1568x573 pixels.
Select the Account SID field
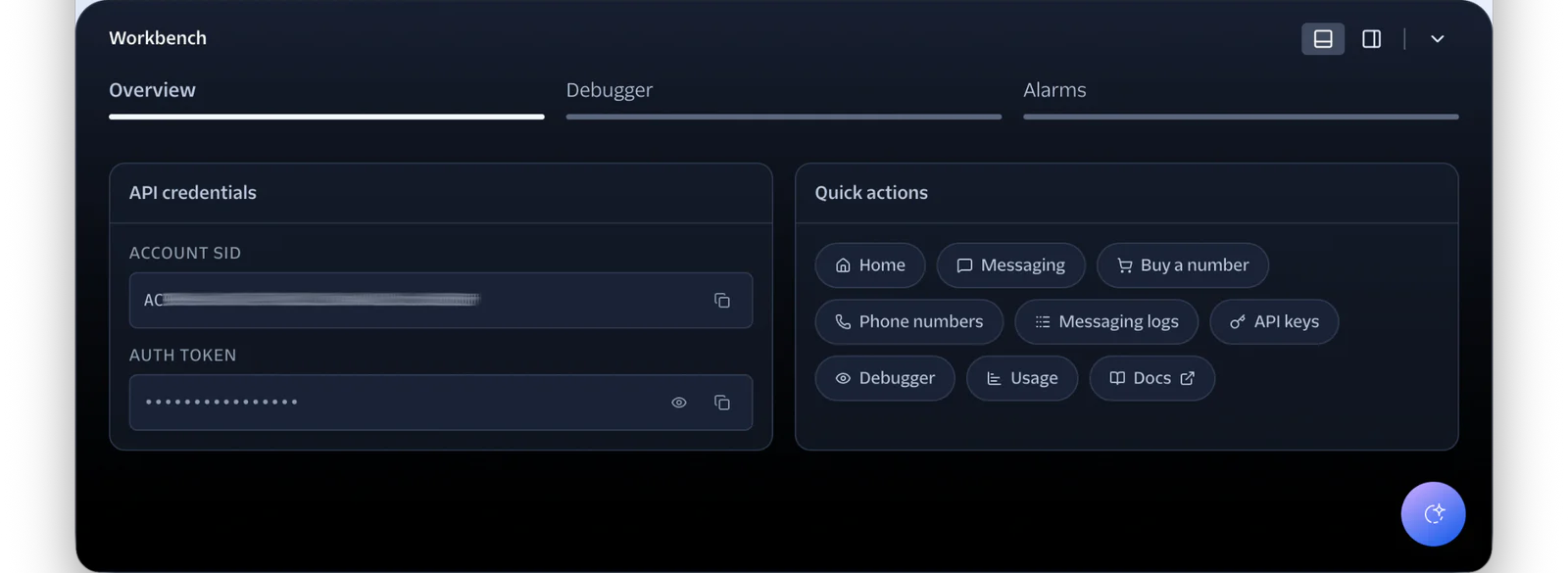(441, 301)
